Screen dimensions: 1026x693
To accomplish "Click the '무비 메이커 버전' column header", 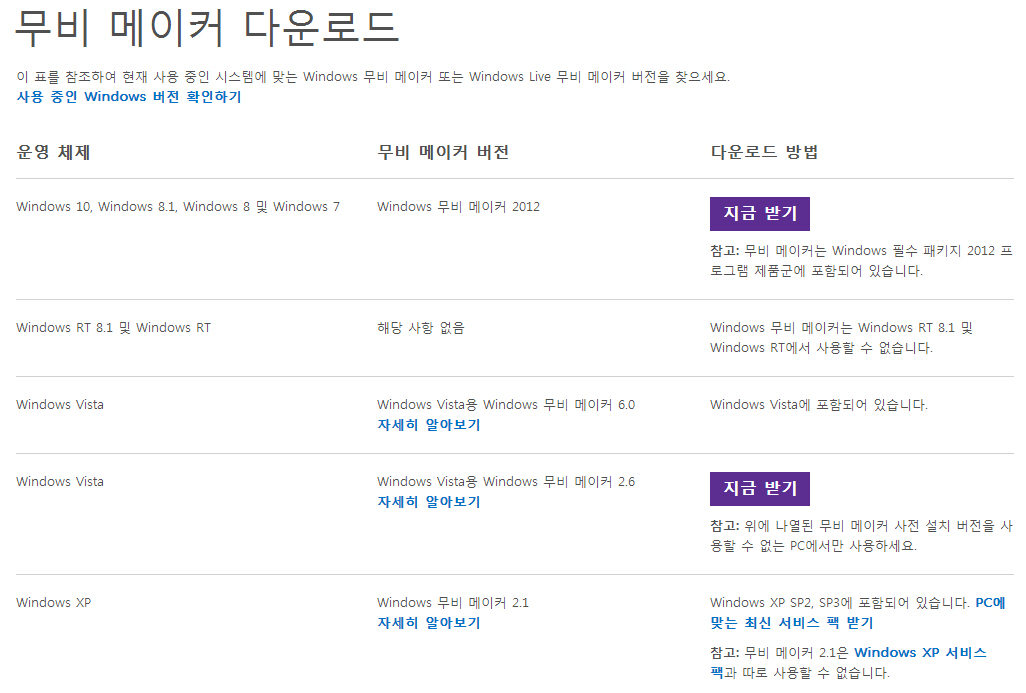I will coord(443,152).
